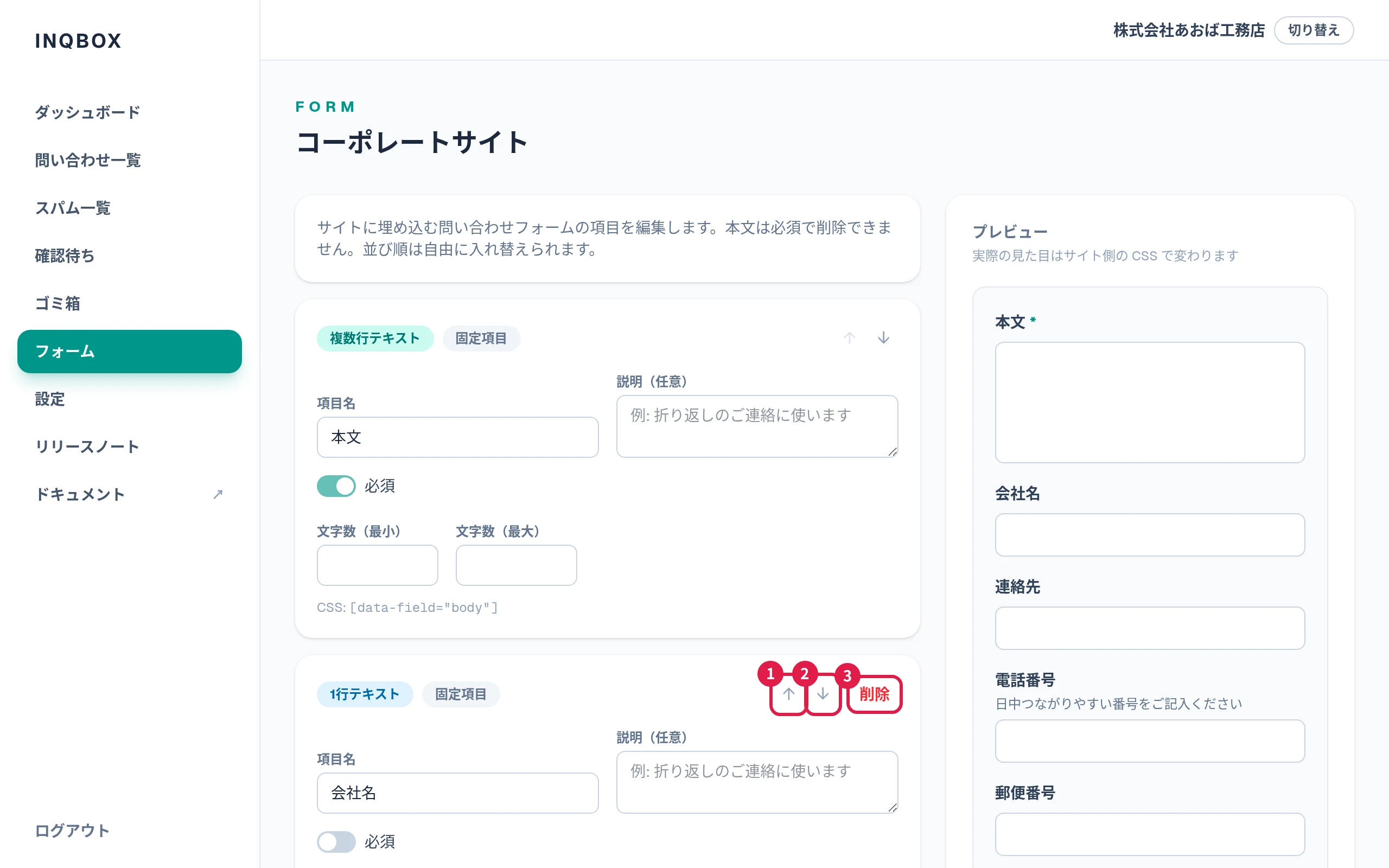Viewport: 1389px width, 868px height.
Task: Click the 1行テキスト type badge
Action: coord(365,694)
